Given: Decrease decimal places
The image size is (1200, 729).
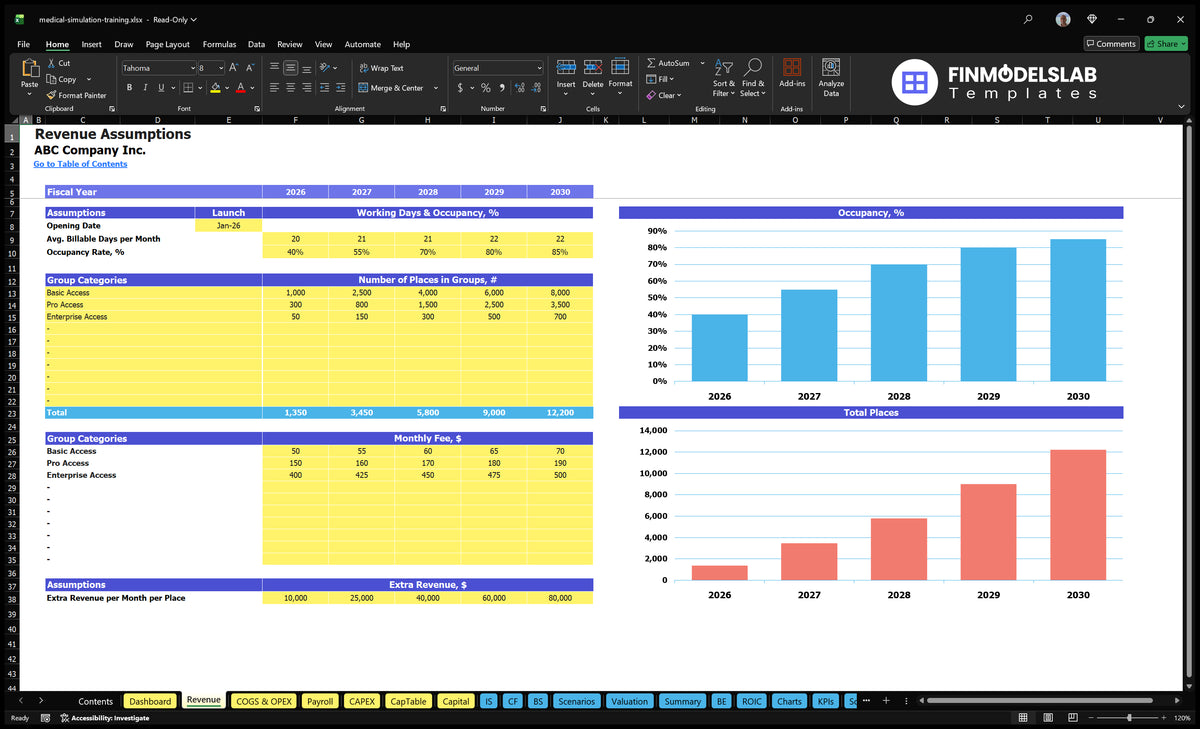Looking at the screenshot, I should [536, 88].
